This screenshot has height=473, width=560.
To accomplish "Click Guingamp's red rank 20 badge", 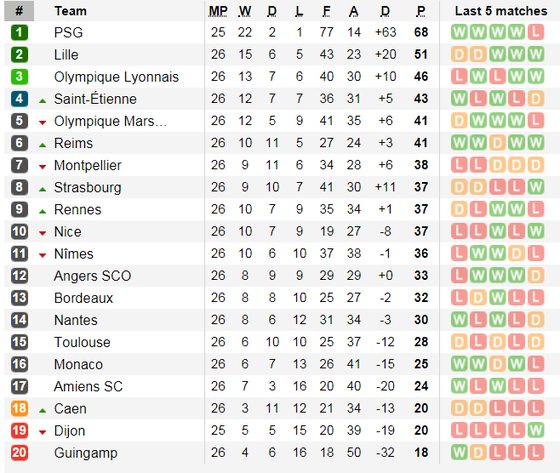I will tap(19, 453).
